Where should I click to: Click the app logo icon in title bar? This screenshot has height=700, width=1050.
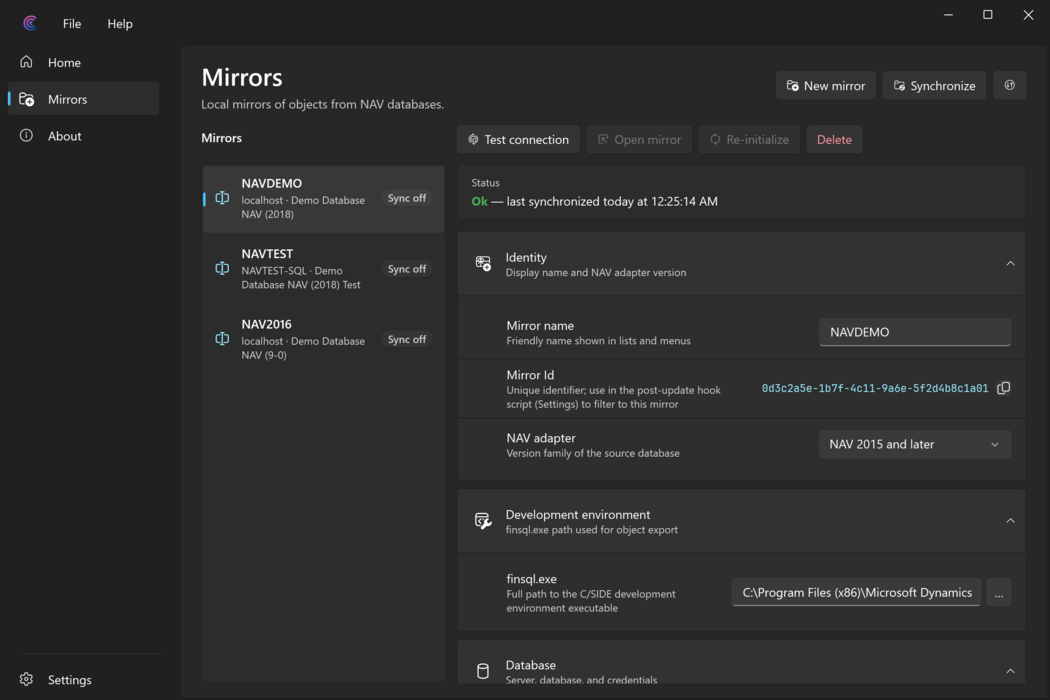click(x=30, y=23)
